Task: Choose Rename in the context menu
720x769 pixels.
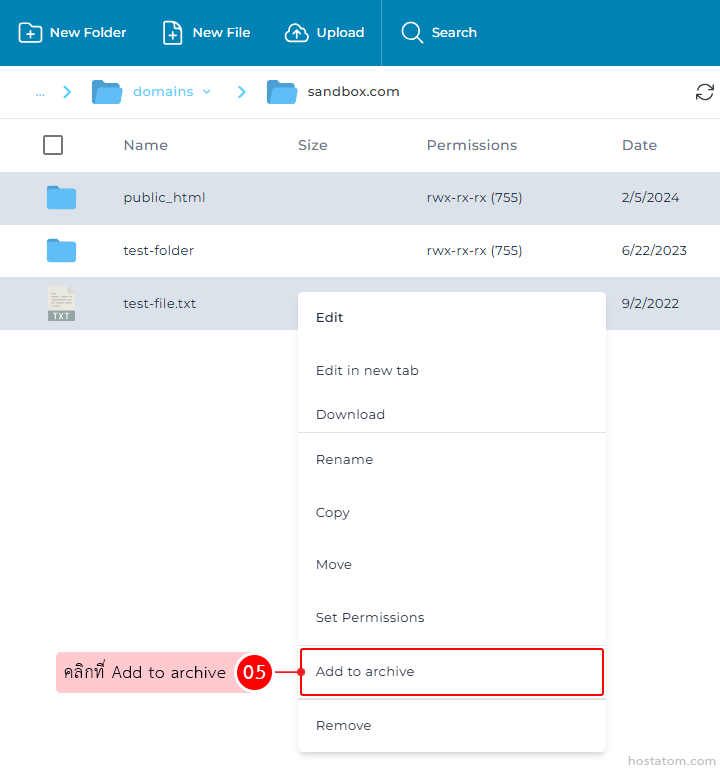Action: (344, 460)
